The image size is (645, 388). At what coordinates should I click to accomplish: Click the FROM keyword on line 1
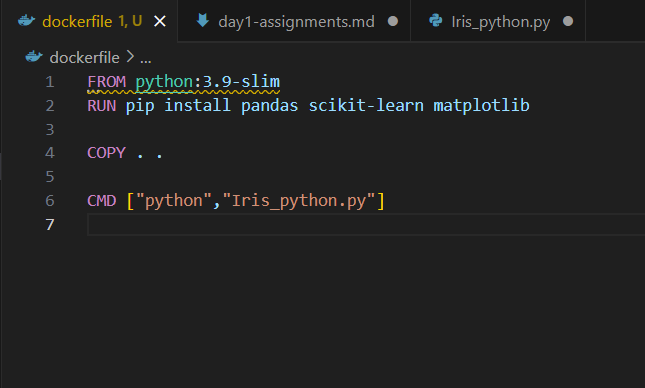coord(107,81)
